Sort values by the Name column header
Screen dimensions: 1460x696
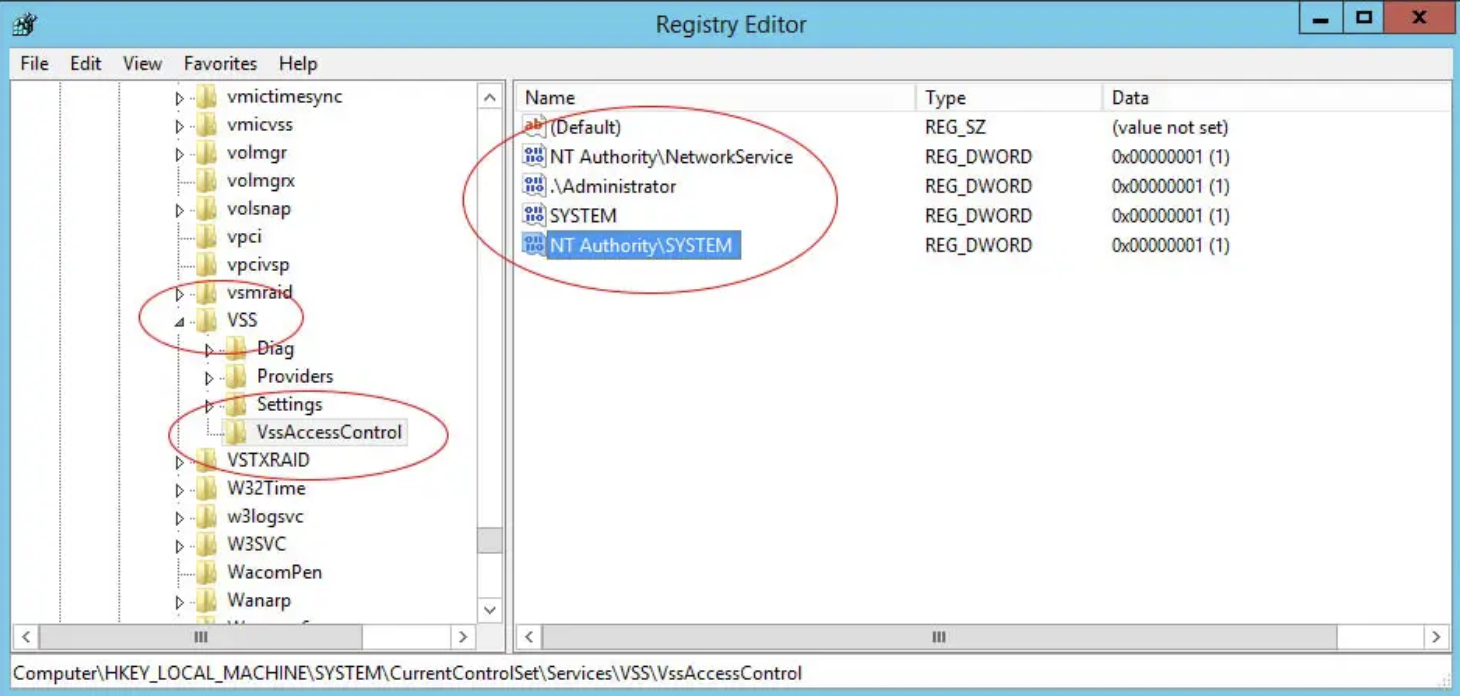click(x=716, y=97)
